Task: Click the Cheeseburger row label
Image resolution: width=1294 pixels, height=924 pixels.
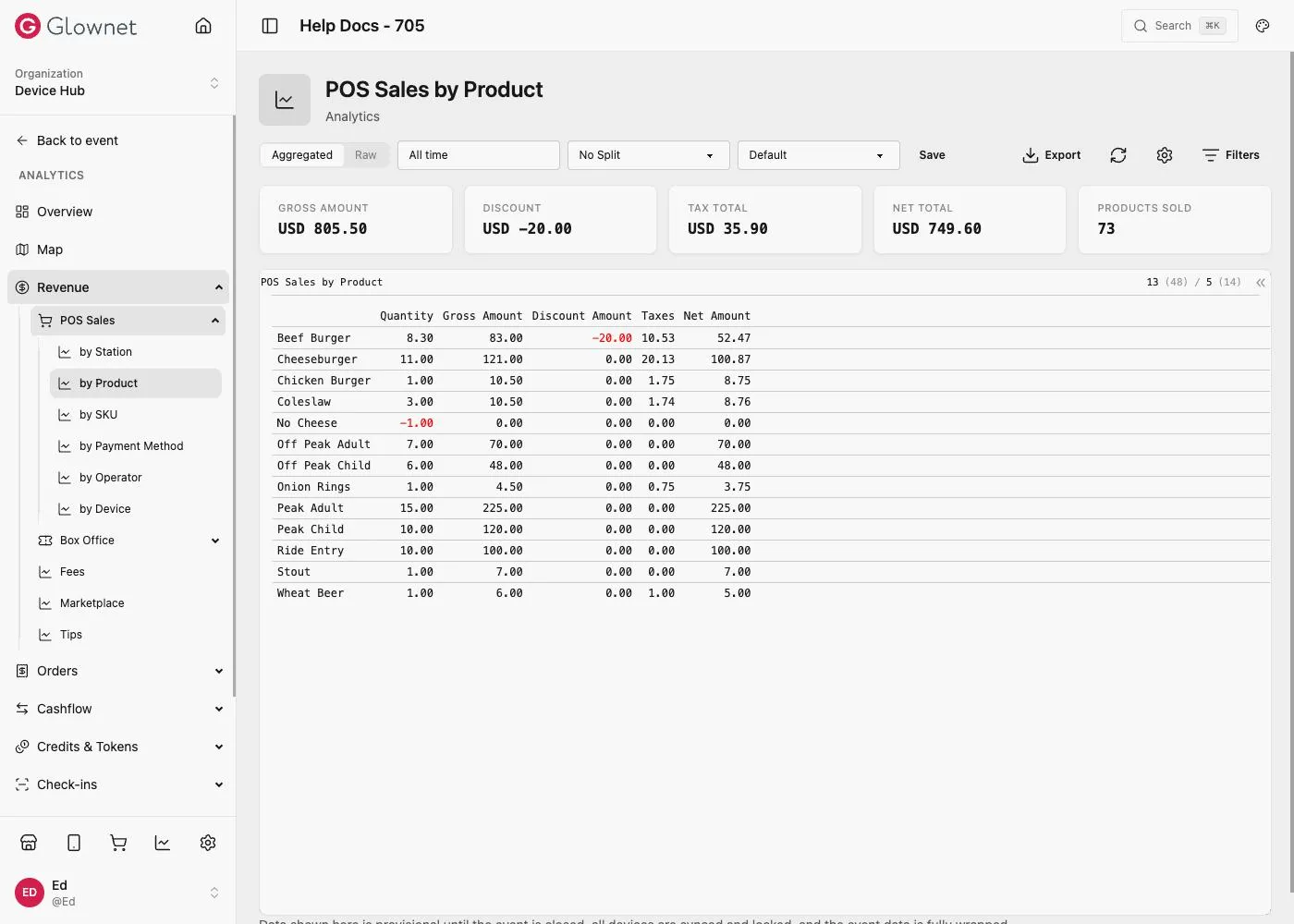Action: coord(317,359)
